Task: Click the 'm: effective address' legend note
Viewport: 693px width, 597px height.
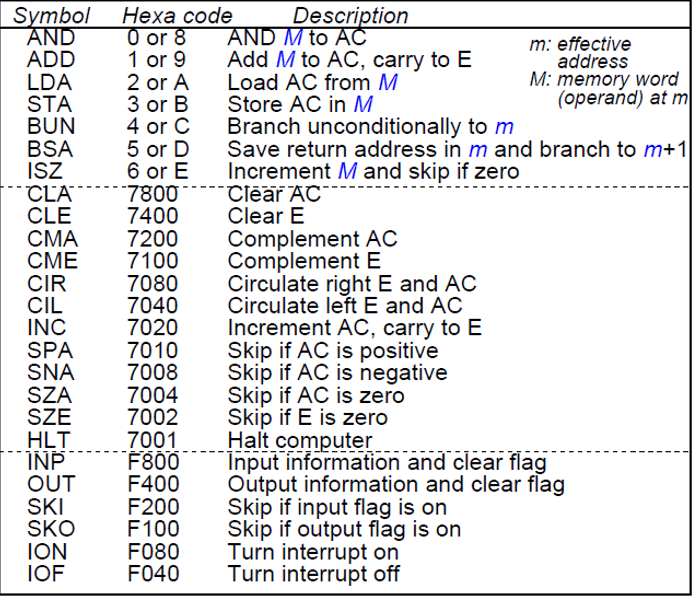Action: pyautogui.click(x=580, y=53)
